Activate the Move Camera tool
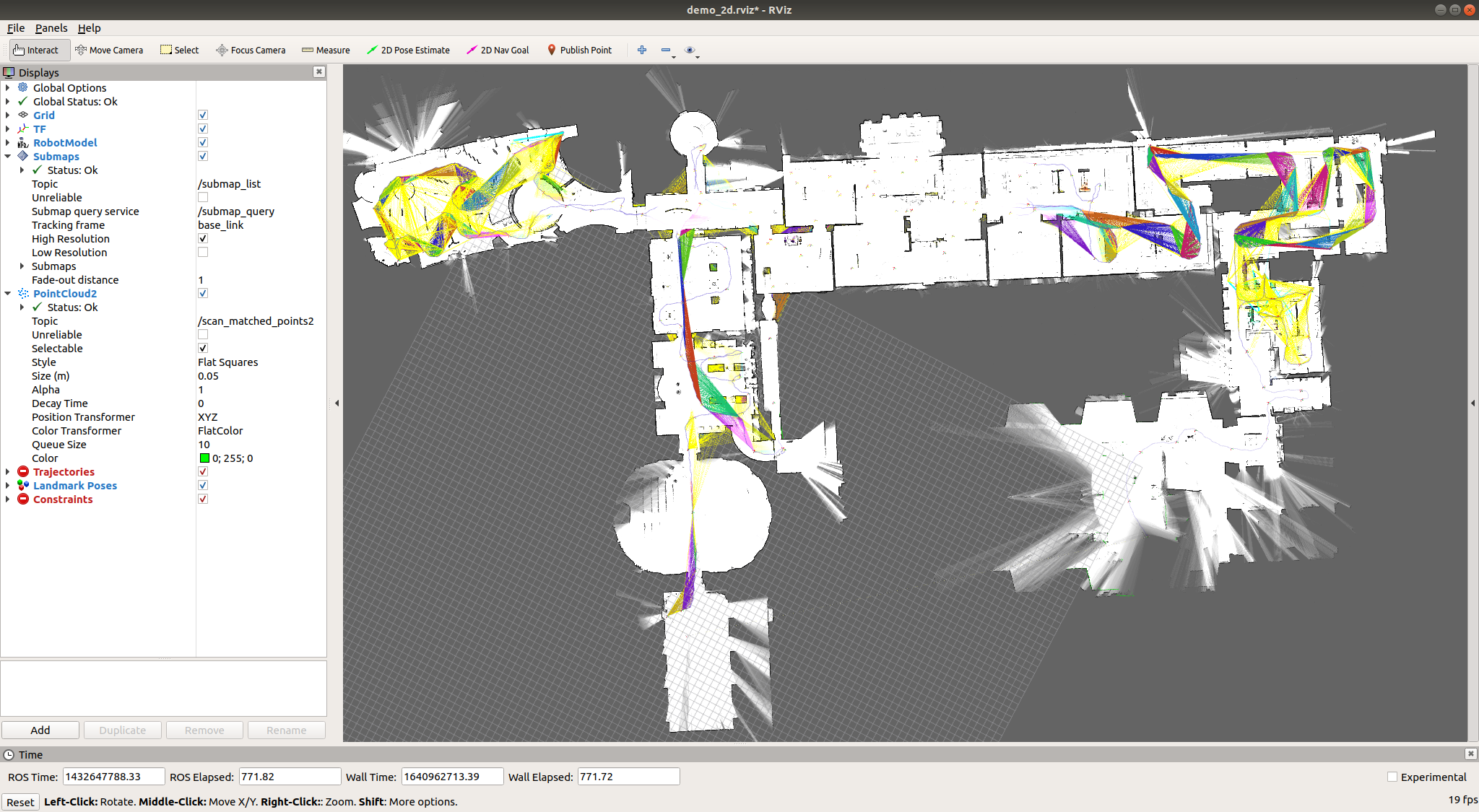The image size is (1479, 812). [x=110, y=50]
